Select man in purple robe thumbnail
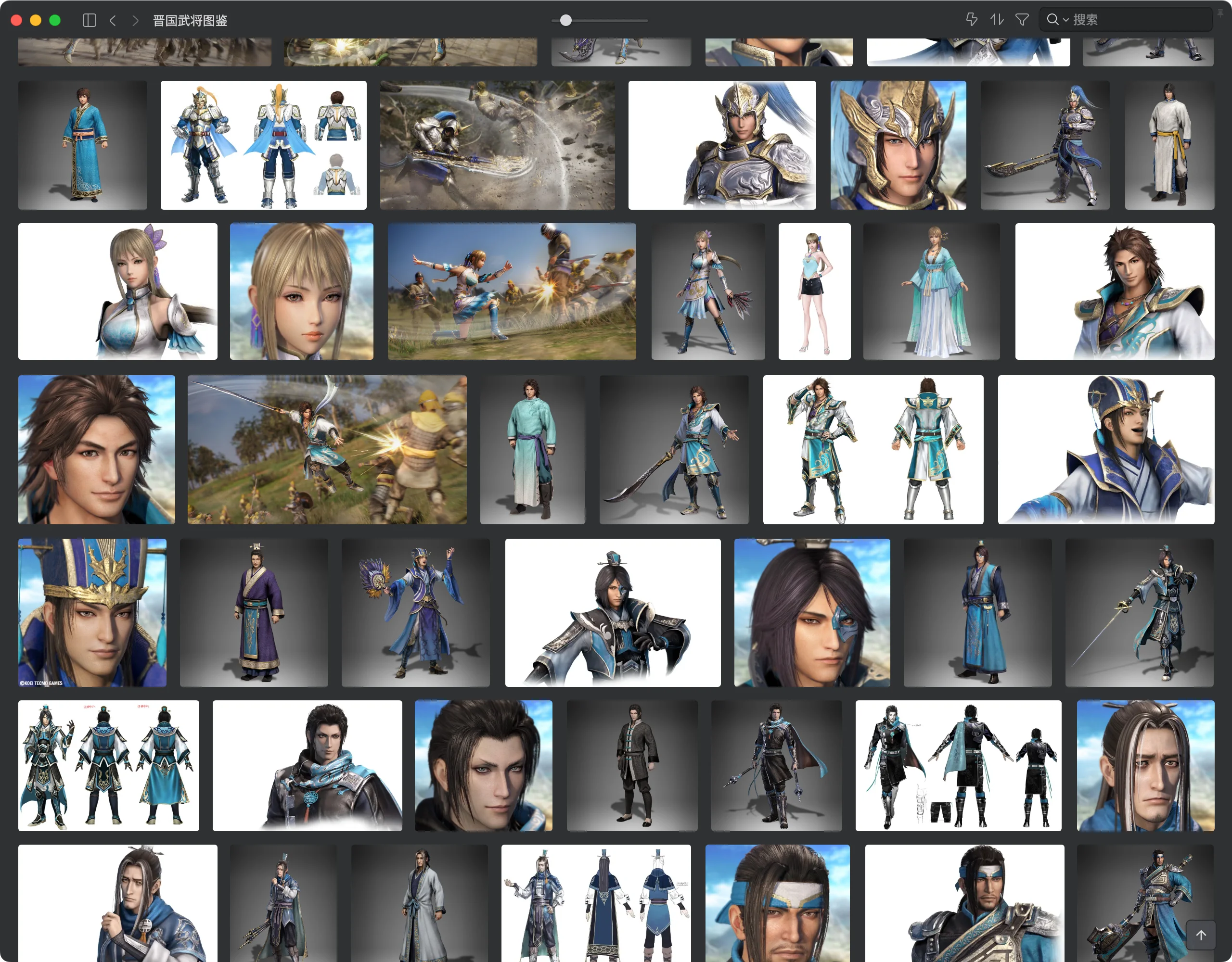Image resolution: width=1232 pixels, height=962 pixels. (x=254, y=612)
